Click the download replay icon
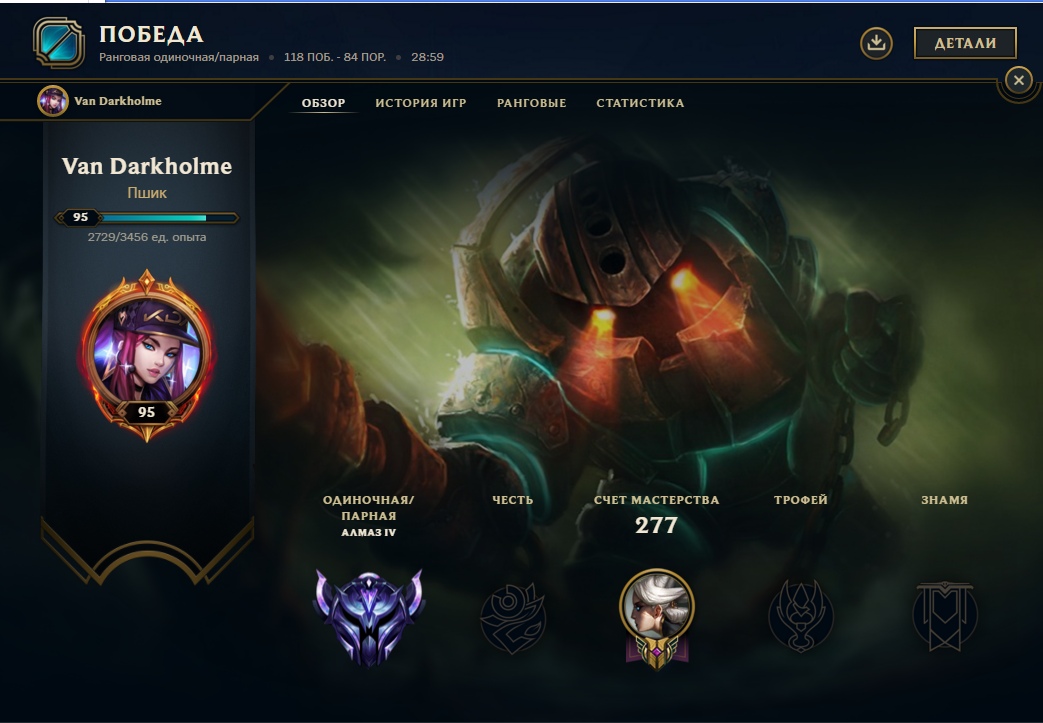Screen dimensions: 1043x723 coord(876,43)
